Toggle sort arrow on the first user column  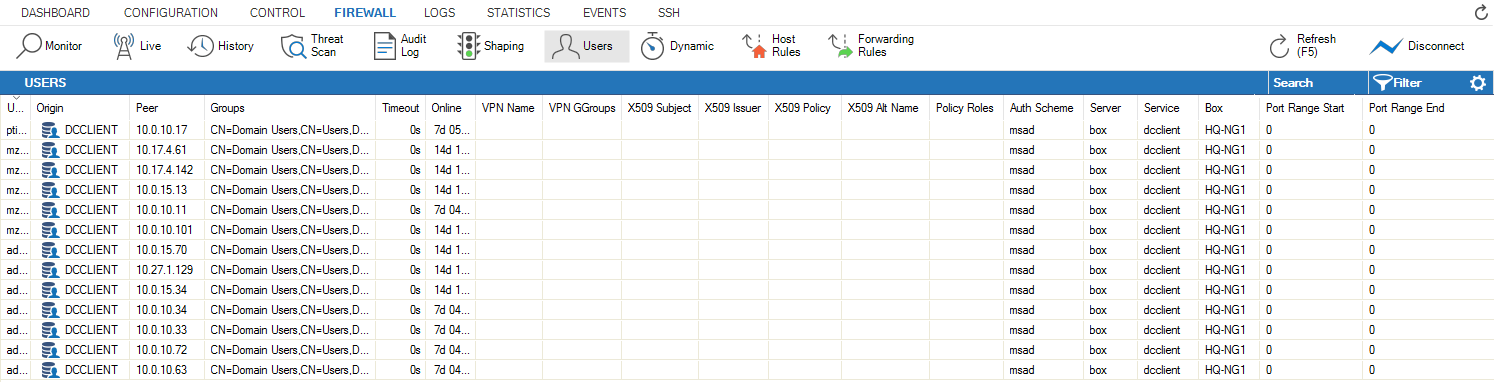coord(15,98)
